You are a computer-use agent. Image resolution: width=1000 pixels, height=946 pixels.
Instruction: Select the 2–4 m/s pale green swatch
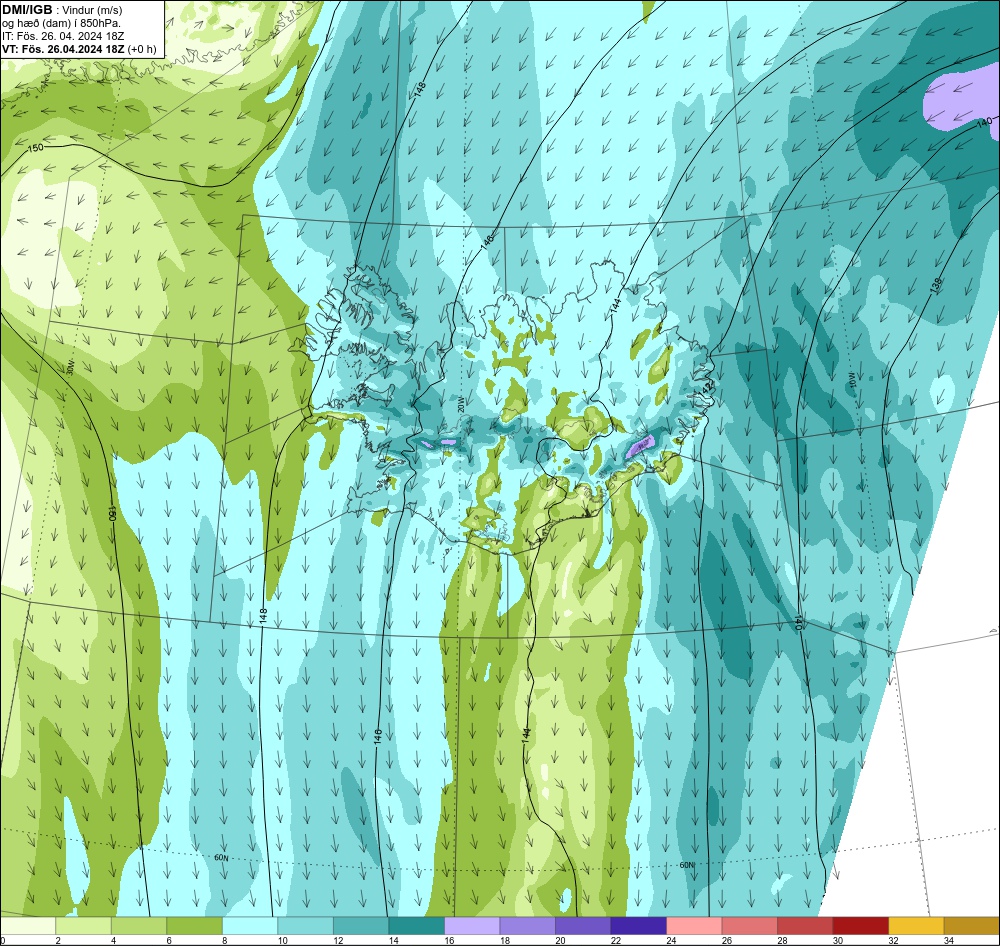84,926
